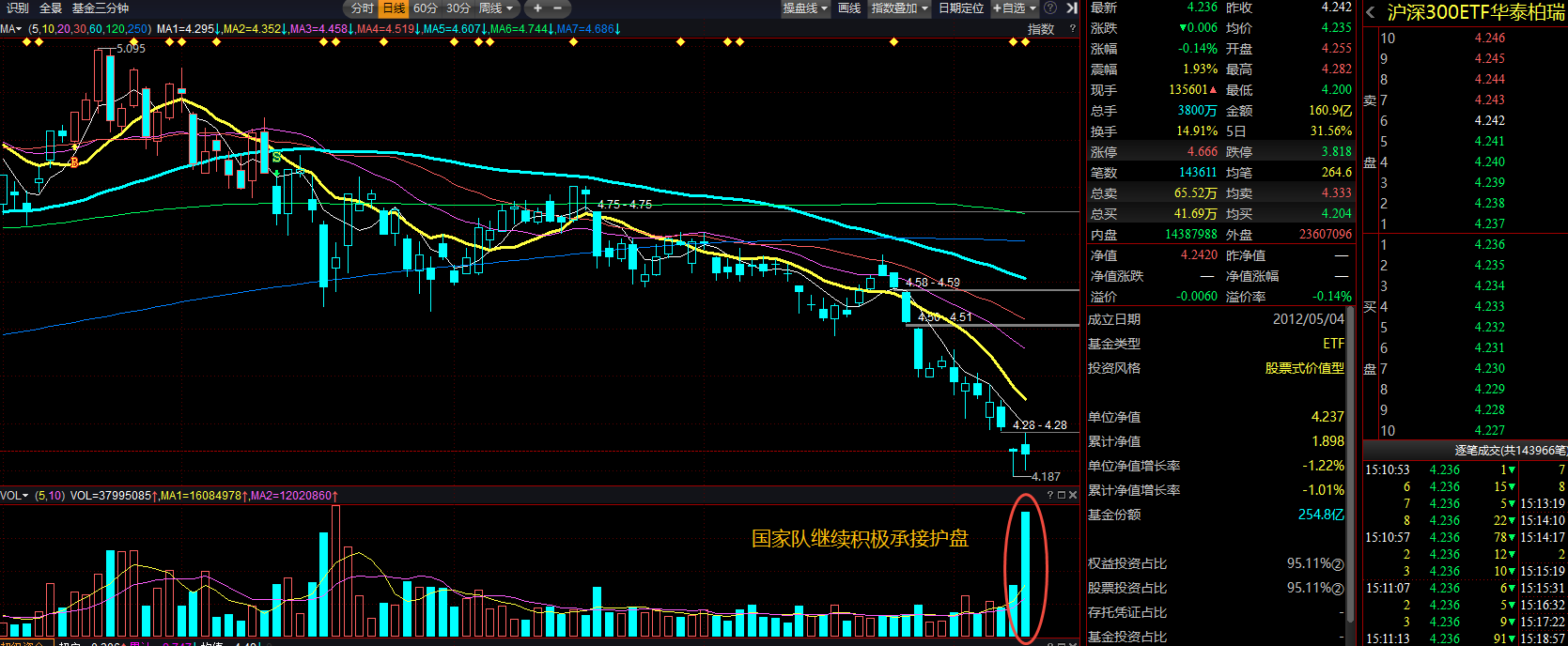Click 日期定位 to locate a date

coord(961,8)
